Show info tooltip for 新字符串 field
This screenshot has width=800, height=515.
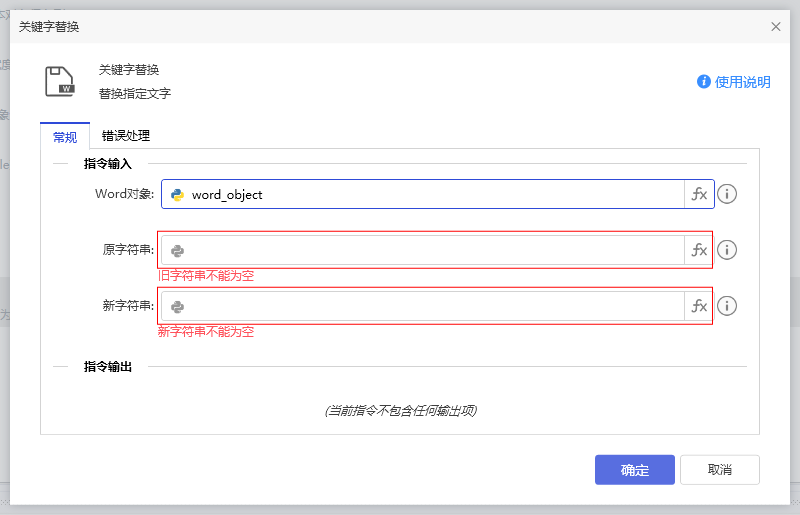pos(728,306)
